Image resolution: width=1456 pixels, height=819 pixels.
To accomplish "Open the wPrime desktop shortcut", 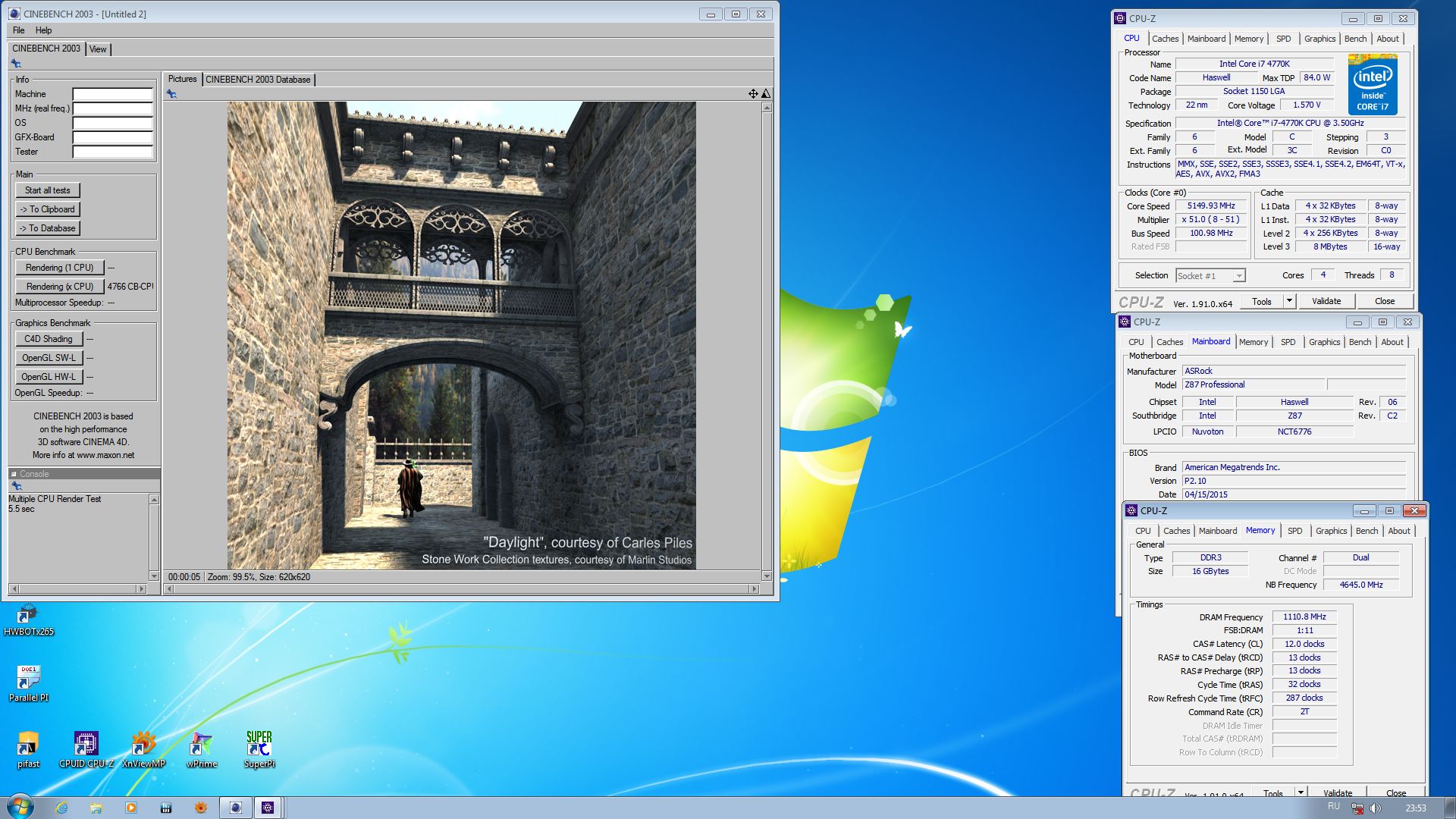I will coord(202,750).
